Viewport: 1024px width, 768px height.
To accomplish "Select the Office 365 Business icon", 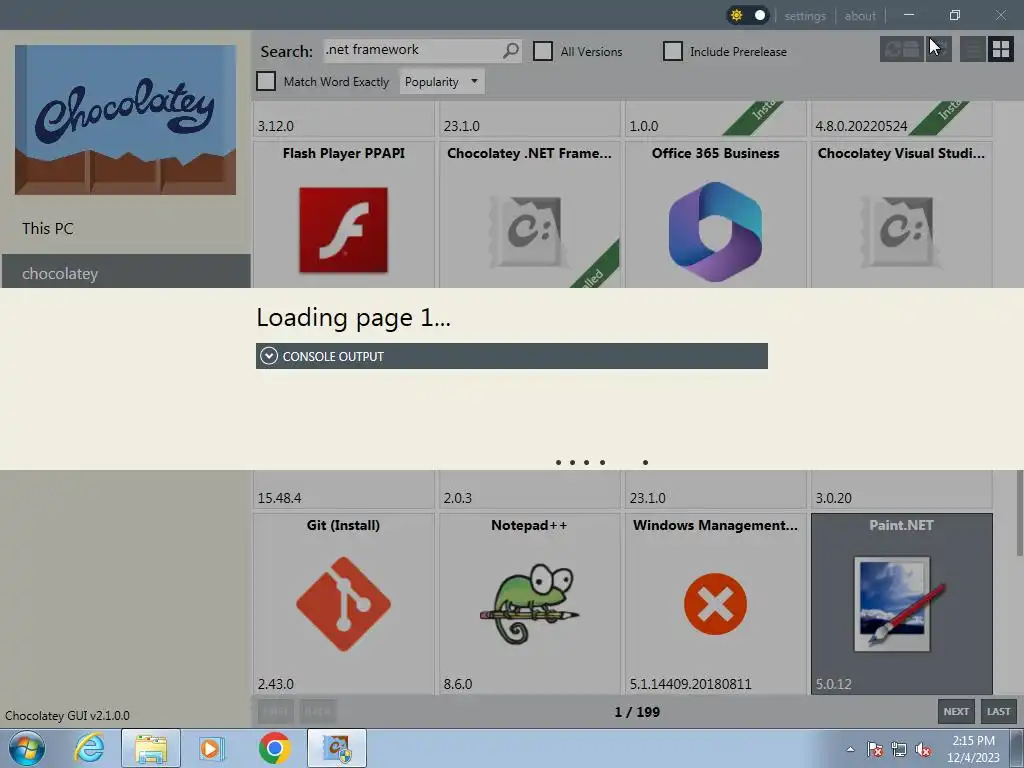I will point(715,231).
